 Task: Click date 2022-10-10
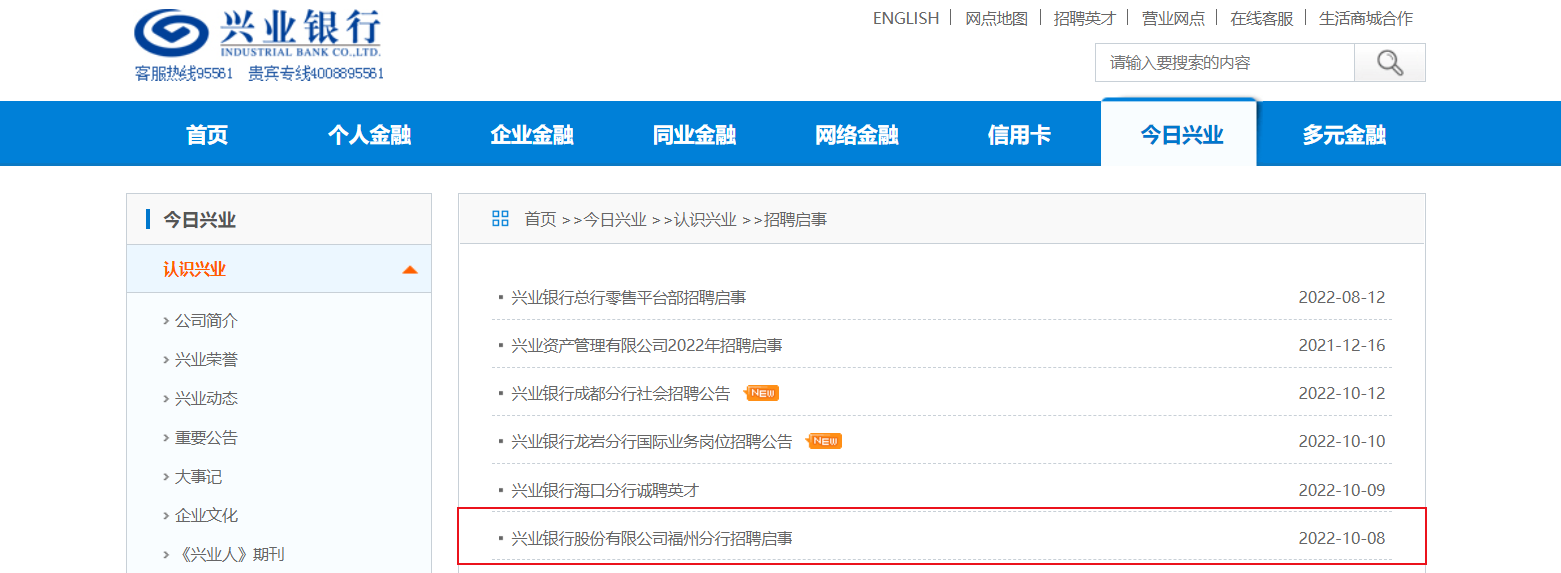coord(1342,441)
